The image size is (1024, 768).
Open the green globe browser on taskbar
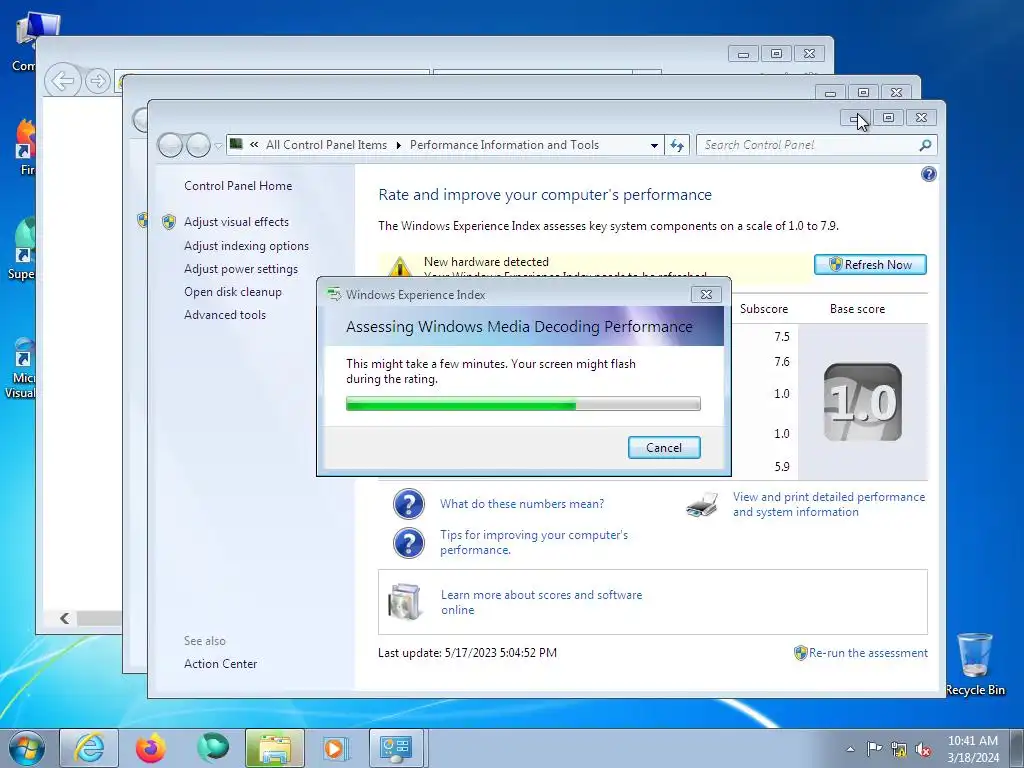click(x=213, y=748)
